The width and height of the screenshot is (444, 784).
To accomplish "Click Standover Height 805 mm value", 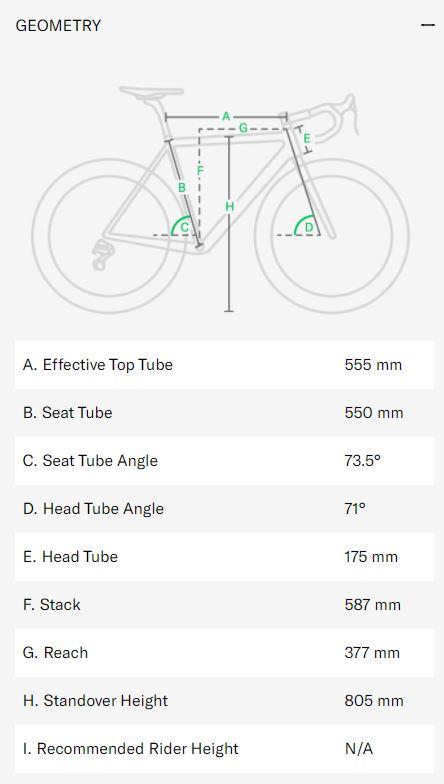I will (x=374, y=700).
